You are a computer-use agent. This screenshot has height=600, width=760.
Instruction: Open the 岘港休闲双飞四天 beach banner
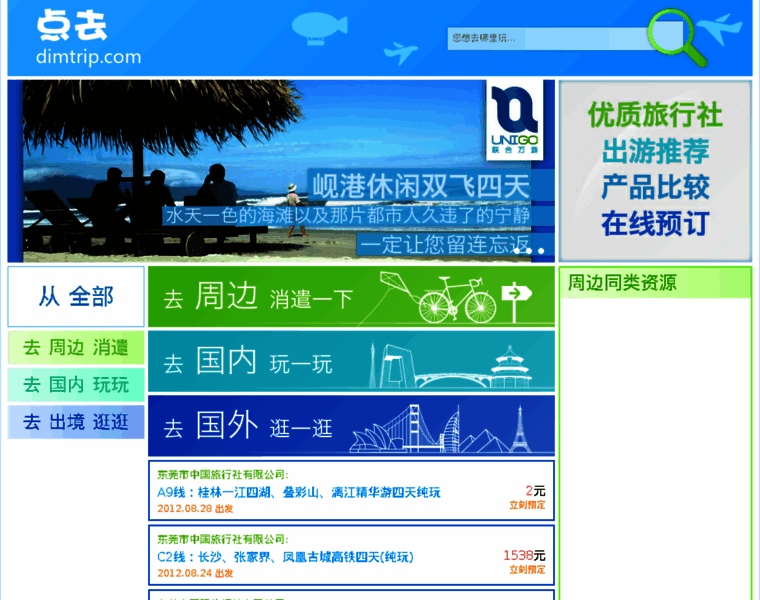tap(281, 171)
